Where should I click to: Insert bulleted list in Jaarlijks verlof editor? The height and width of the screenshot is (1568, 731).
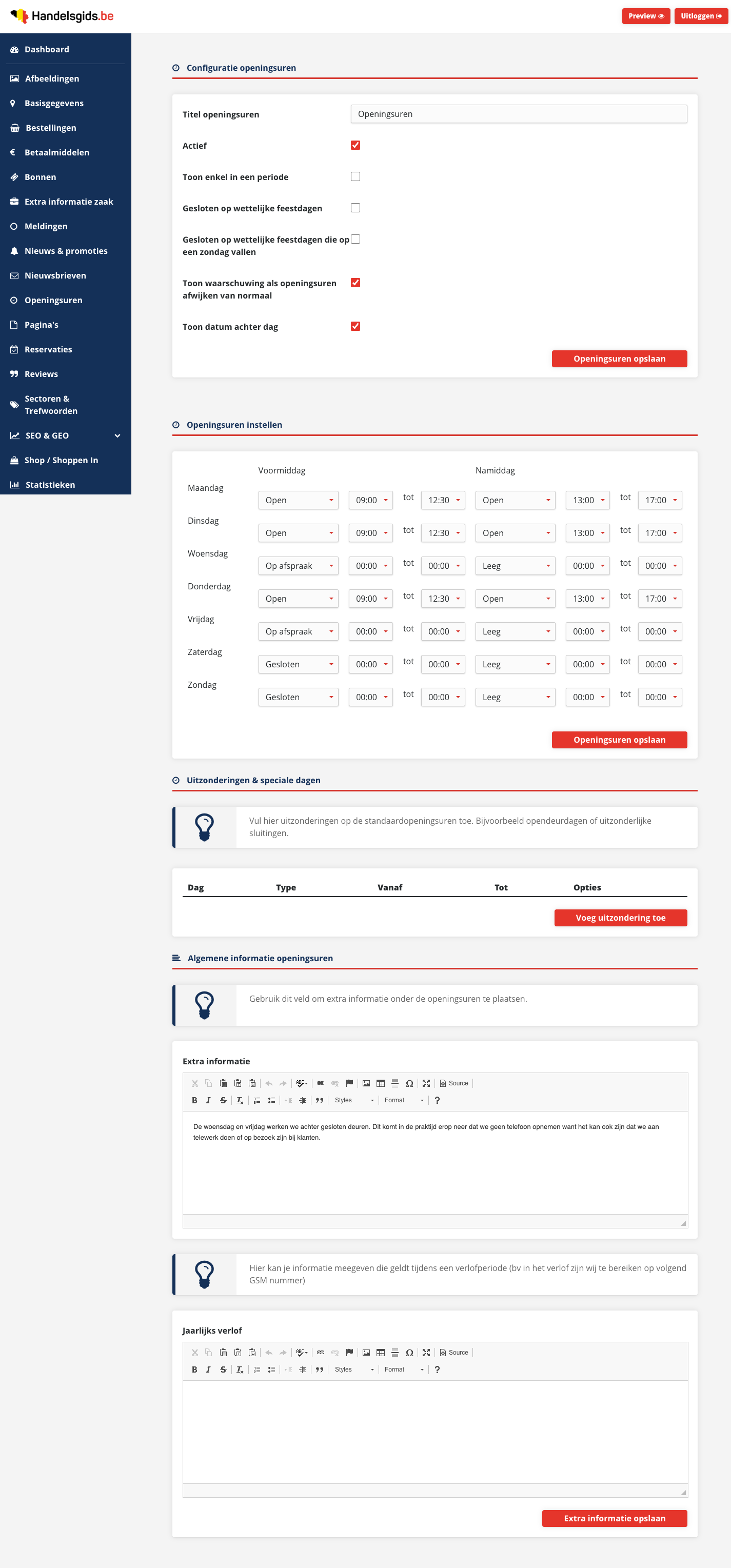click(271, 1369)
